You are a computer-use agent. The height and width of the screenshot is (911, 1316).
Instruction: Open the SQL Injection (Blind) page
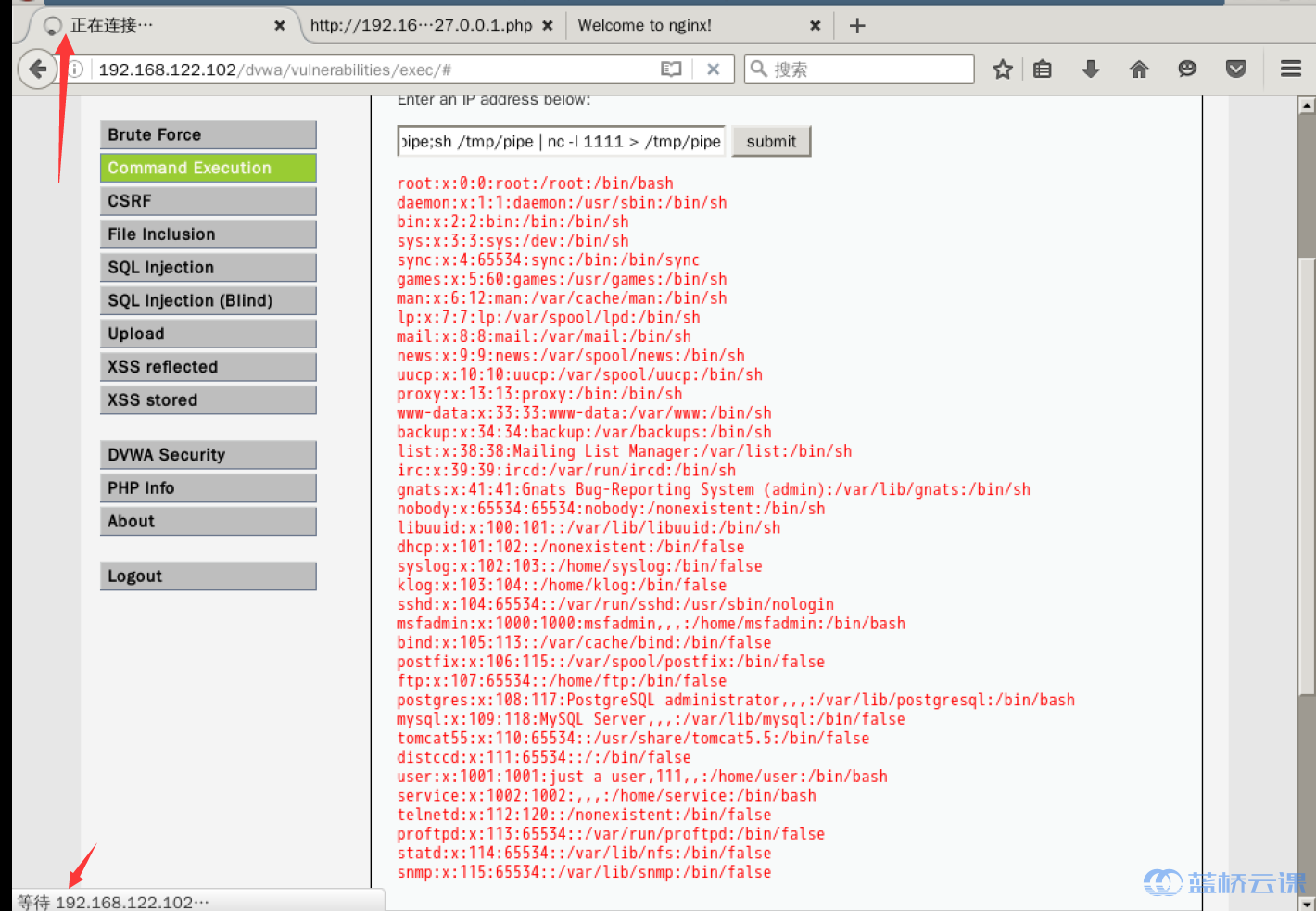pyautogui.click(x=209, y=300)
